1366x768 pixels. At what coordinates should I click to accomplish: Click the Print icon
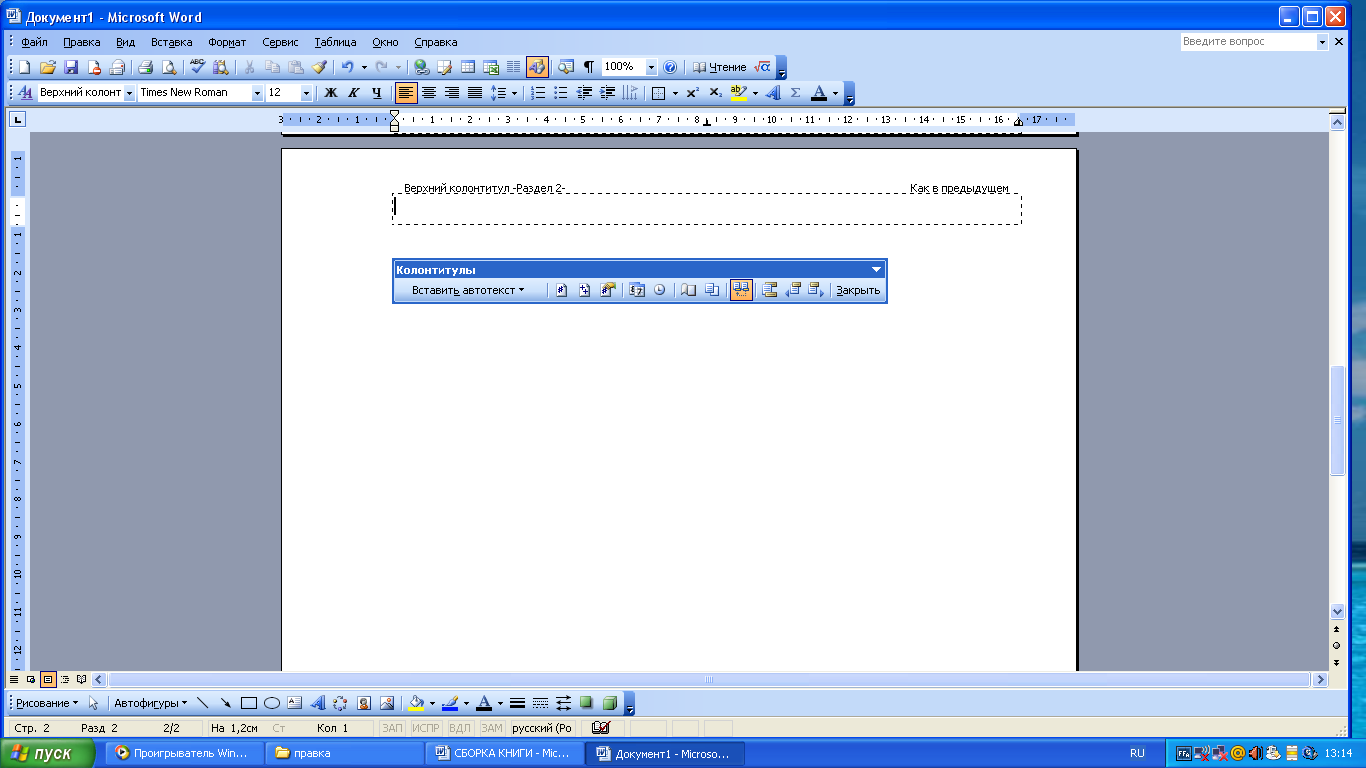pyautogui.click(x=145, y=67)
